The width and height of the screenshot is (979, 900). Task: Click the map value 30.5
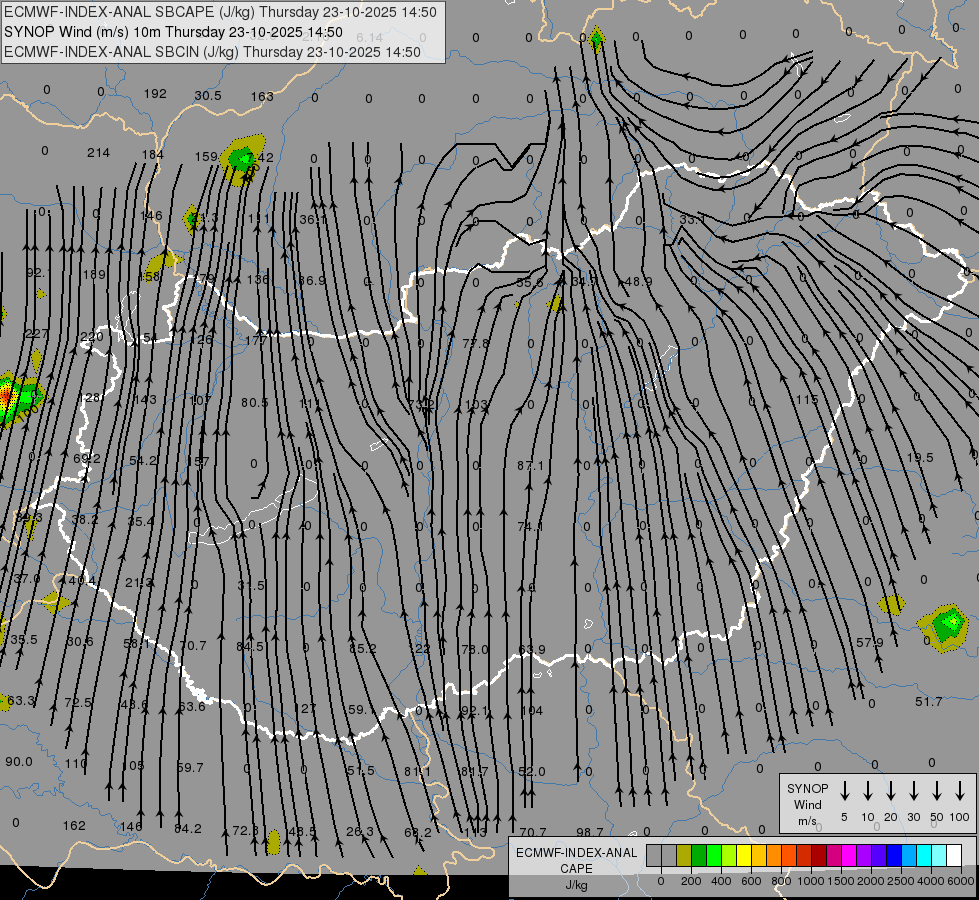pos(208,96)
